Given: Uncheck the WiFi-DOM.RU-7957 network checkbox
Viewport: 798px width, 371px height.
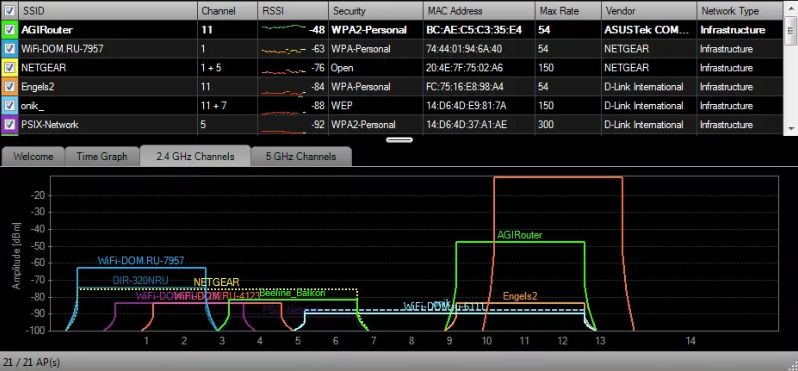Looking at the screenshot, I should pyautogui.click(x=10, y=49).
